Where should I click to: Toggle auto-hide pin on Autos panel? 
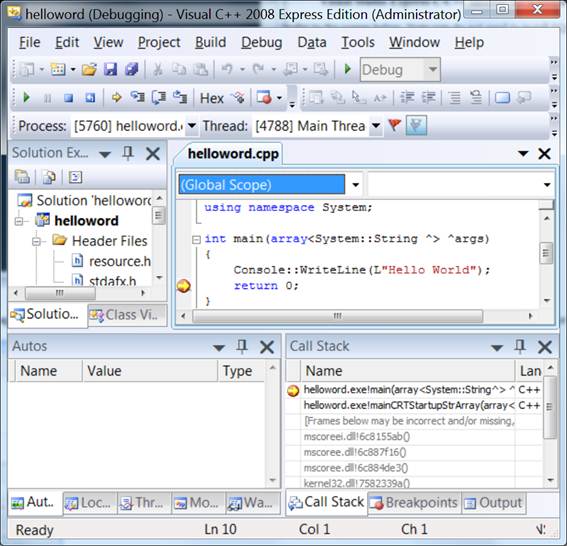click(x=242, y=346)
